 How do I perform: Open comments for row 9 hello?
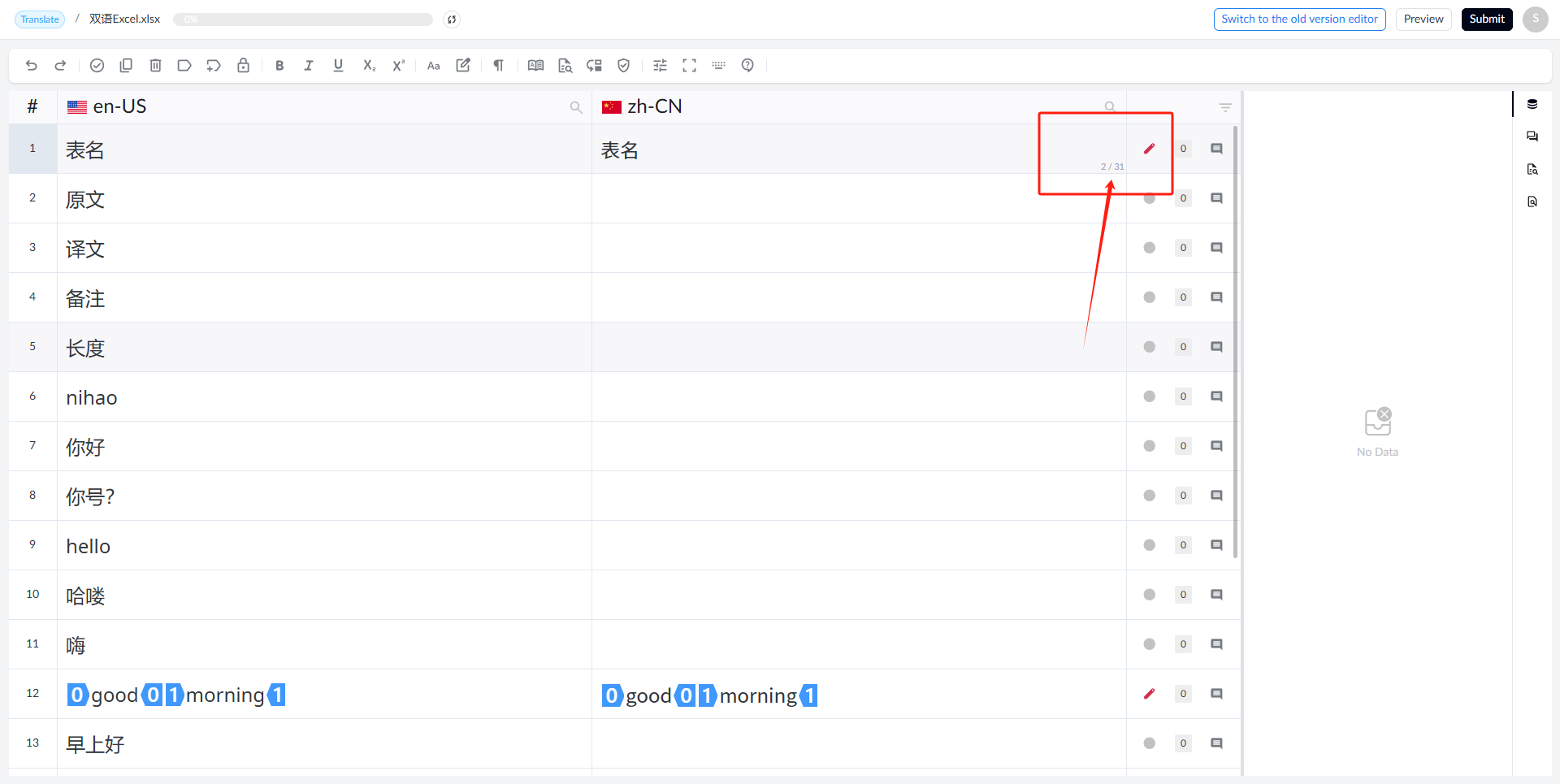[x=1216, y=545]
